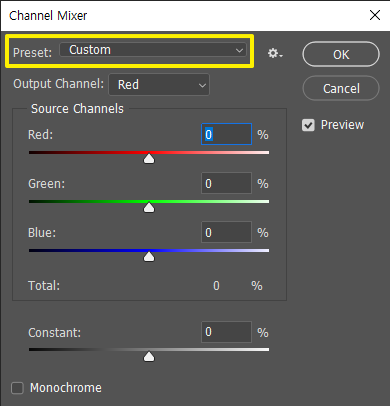Close the Channel Mixer dialog

pyautogui.click(x=375, y=15)
